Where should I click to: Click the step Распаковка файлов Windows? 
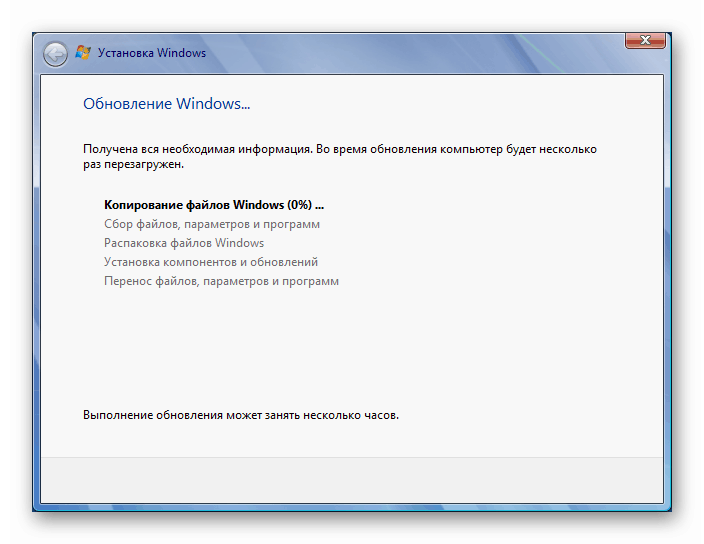coord(184,243)
